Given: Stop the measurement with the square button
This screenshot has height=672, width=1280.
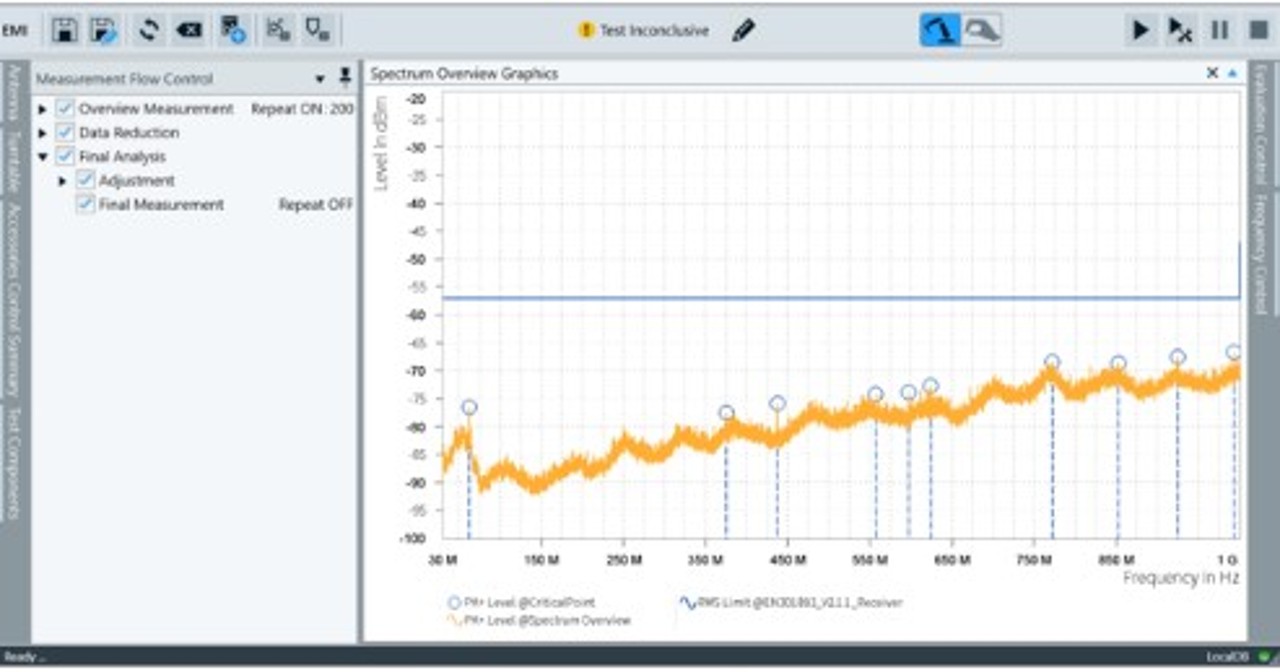Looking at the screenshot, I should coord(1258,30).
